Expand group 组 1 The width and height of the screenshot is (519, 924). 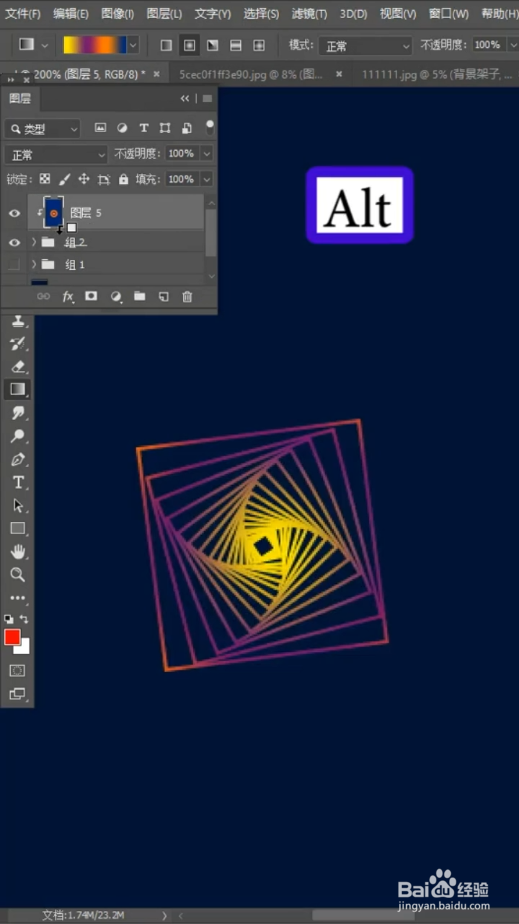[x=34, y=265]
